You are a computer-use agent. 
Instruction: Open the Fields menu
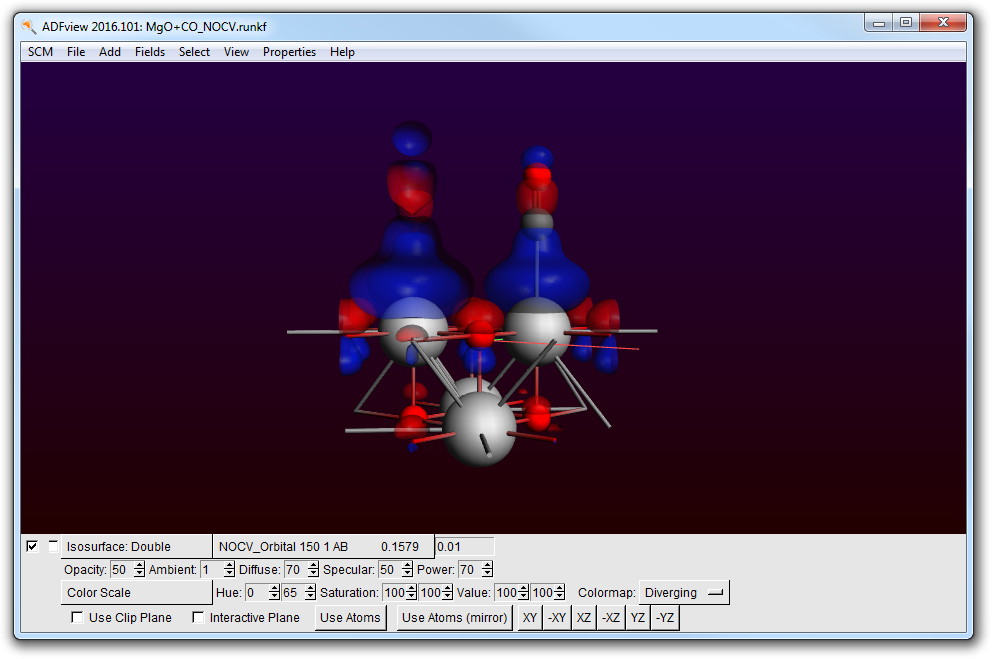[x=149, y=52]
